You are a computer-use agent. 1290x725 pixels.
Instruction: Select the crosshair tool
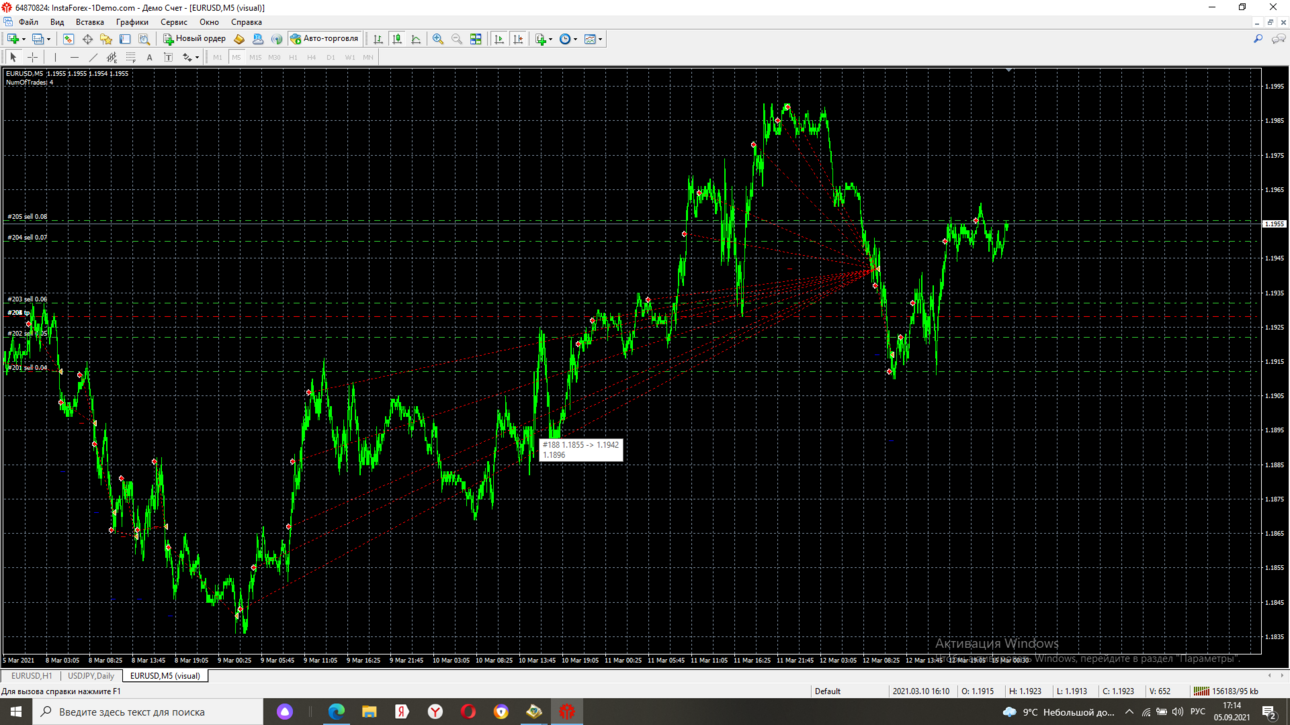32,57
